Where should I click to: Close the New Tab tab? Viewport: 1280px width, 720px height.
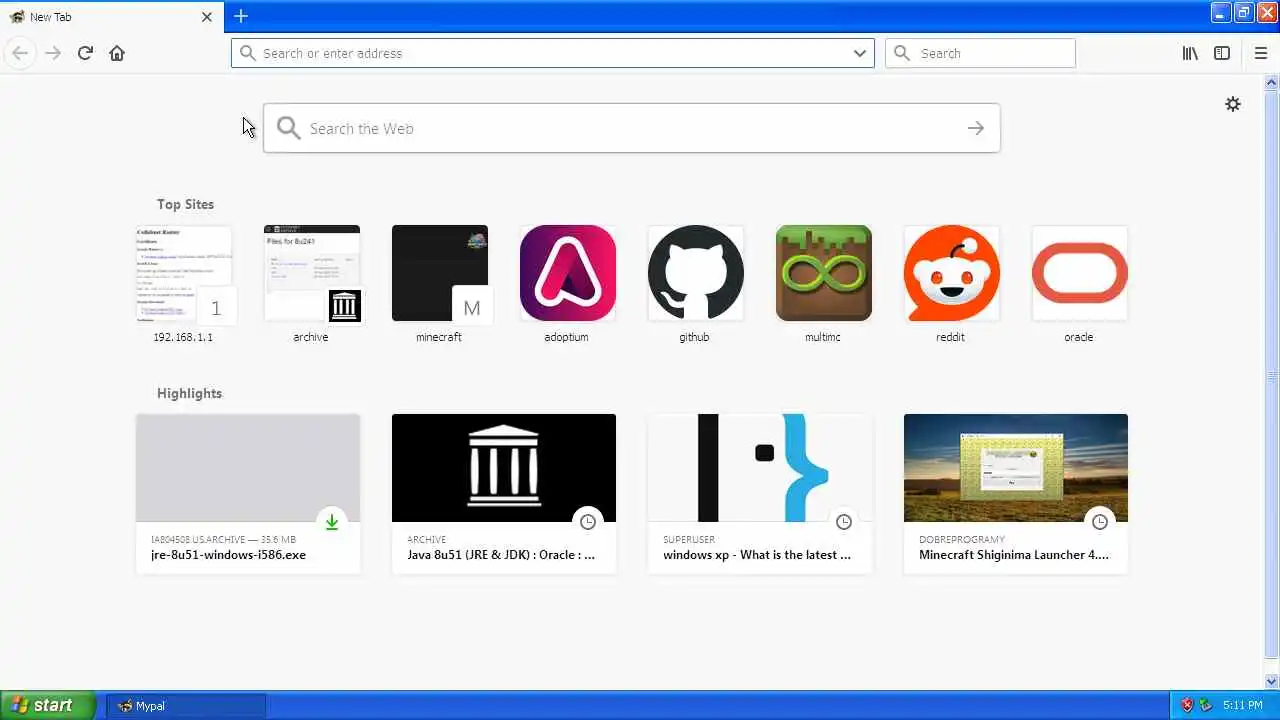click(x=207, y=17)
